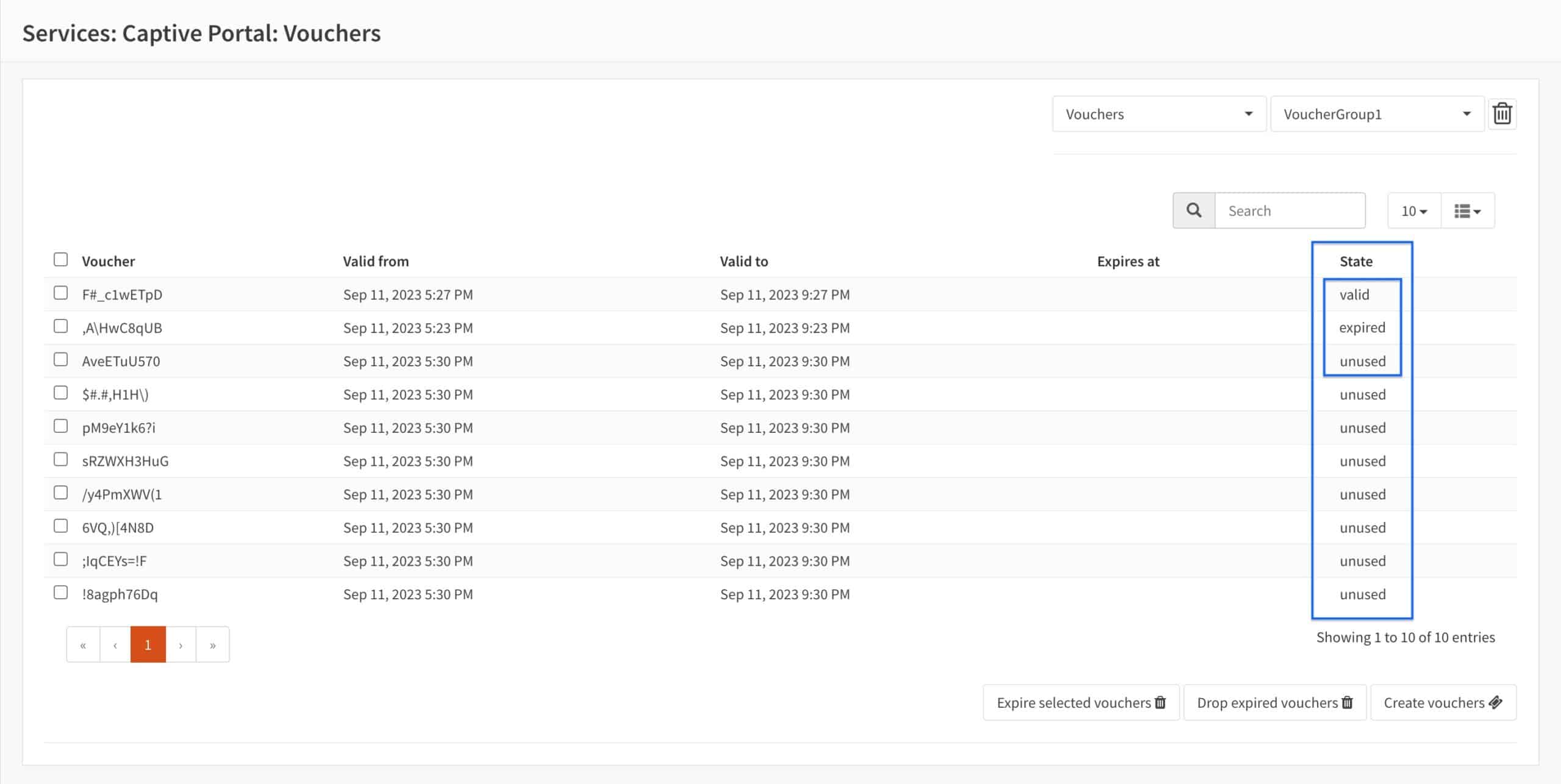
Task: Click voucher code AveETuU570
Action: tap(121, 361)
